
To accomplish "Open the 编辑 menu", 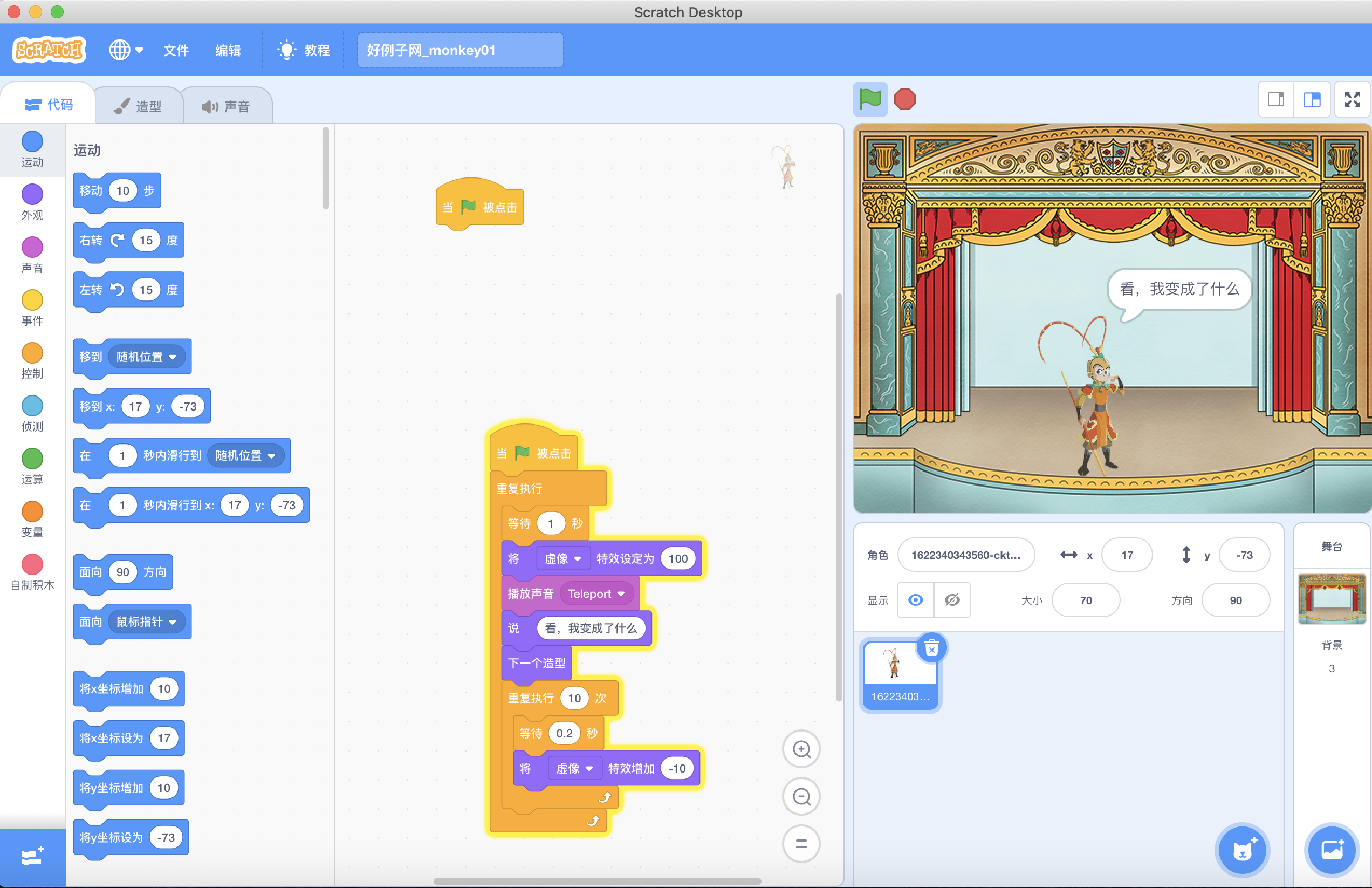I will click(228, 50).
